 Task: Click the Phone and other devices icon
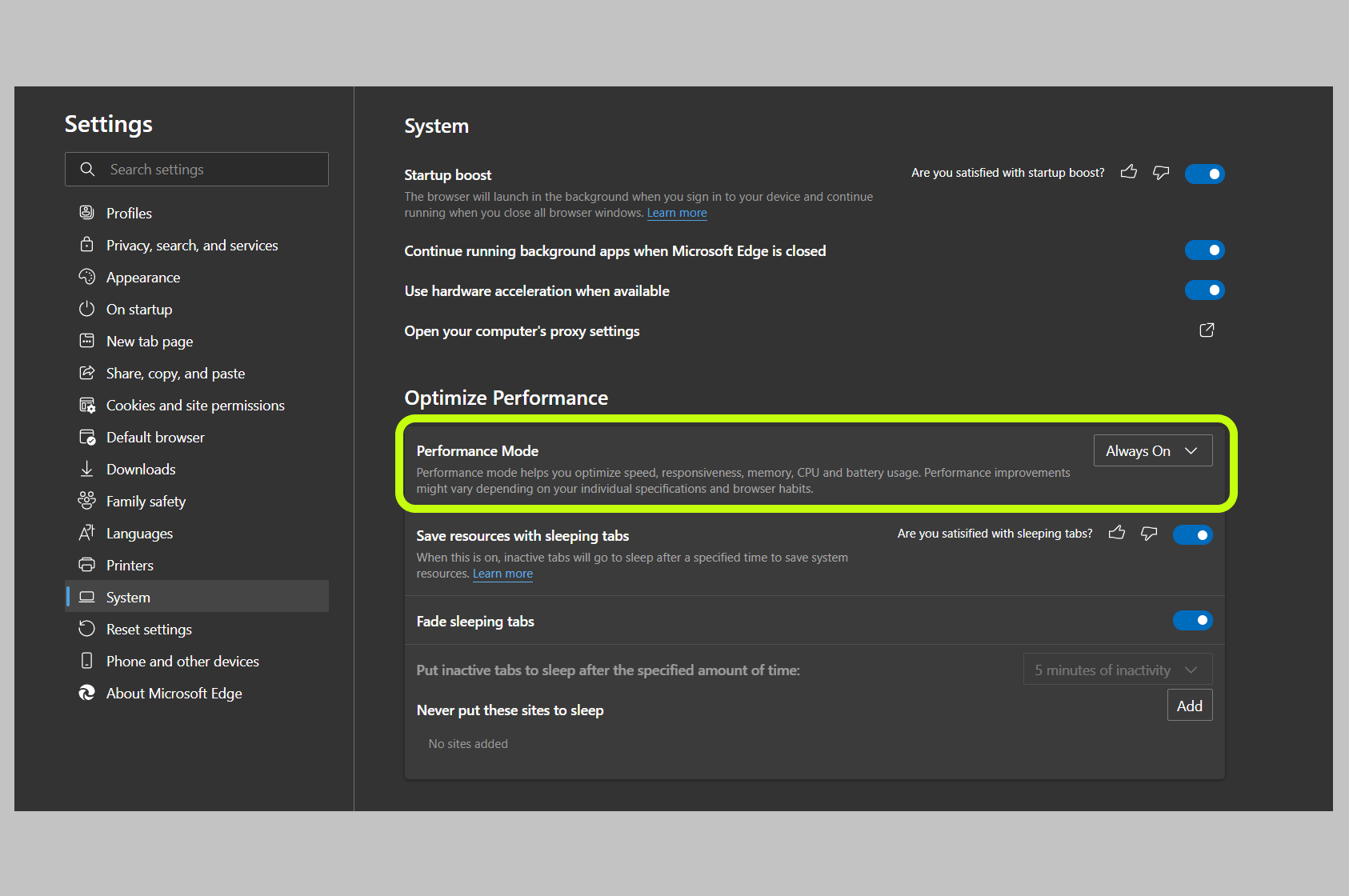(x=86, y=661)
